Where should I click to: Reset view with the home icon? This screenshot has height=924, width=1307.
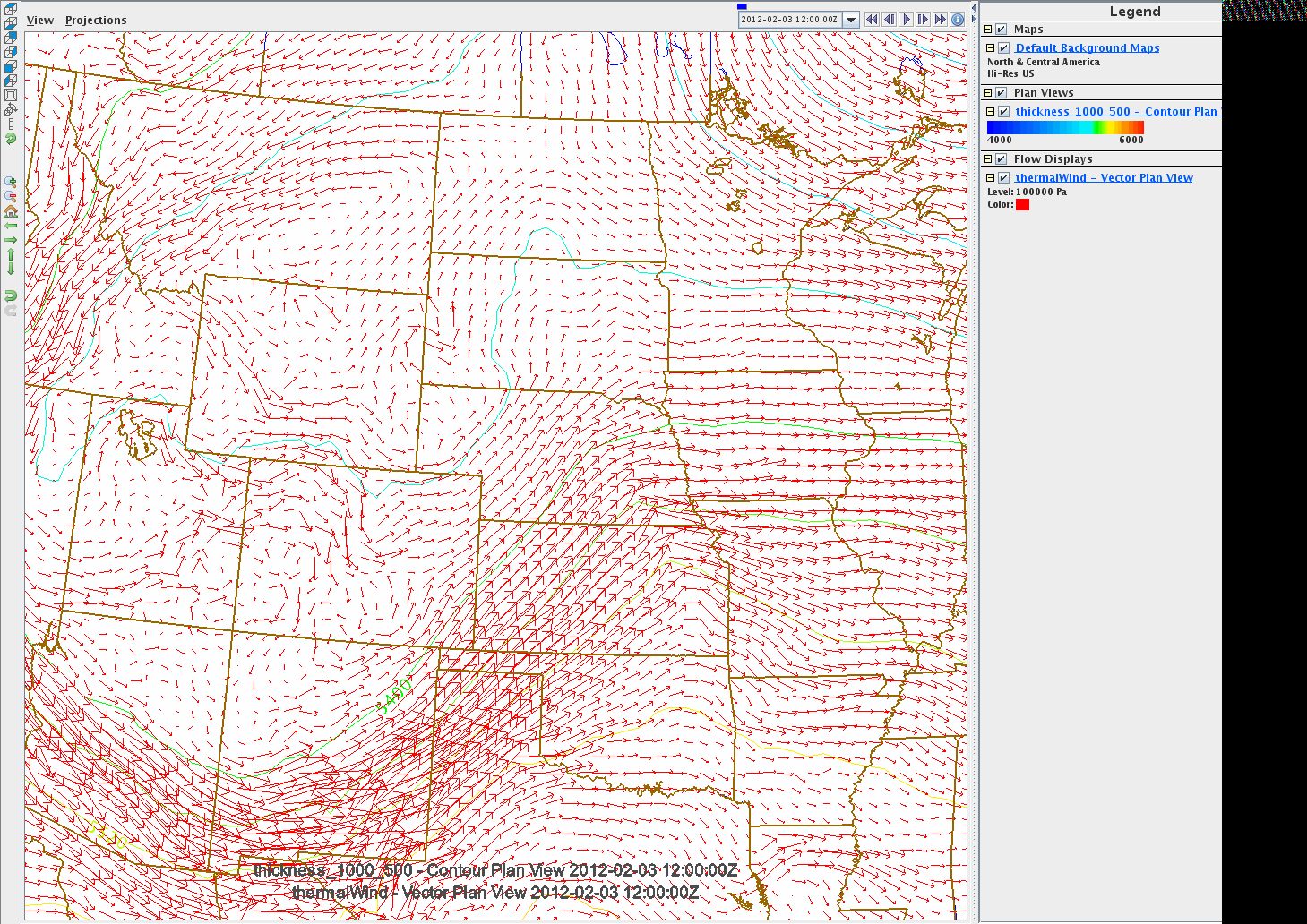coord(11,211)
